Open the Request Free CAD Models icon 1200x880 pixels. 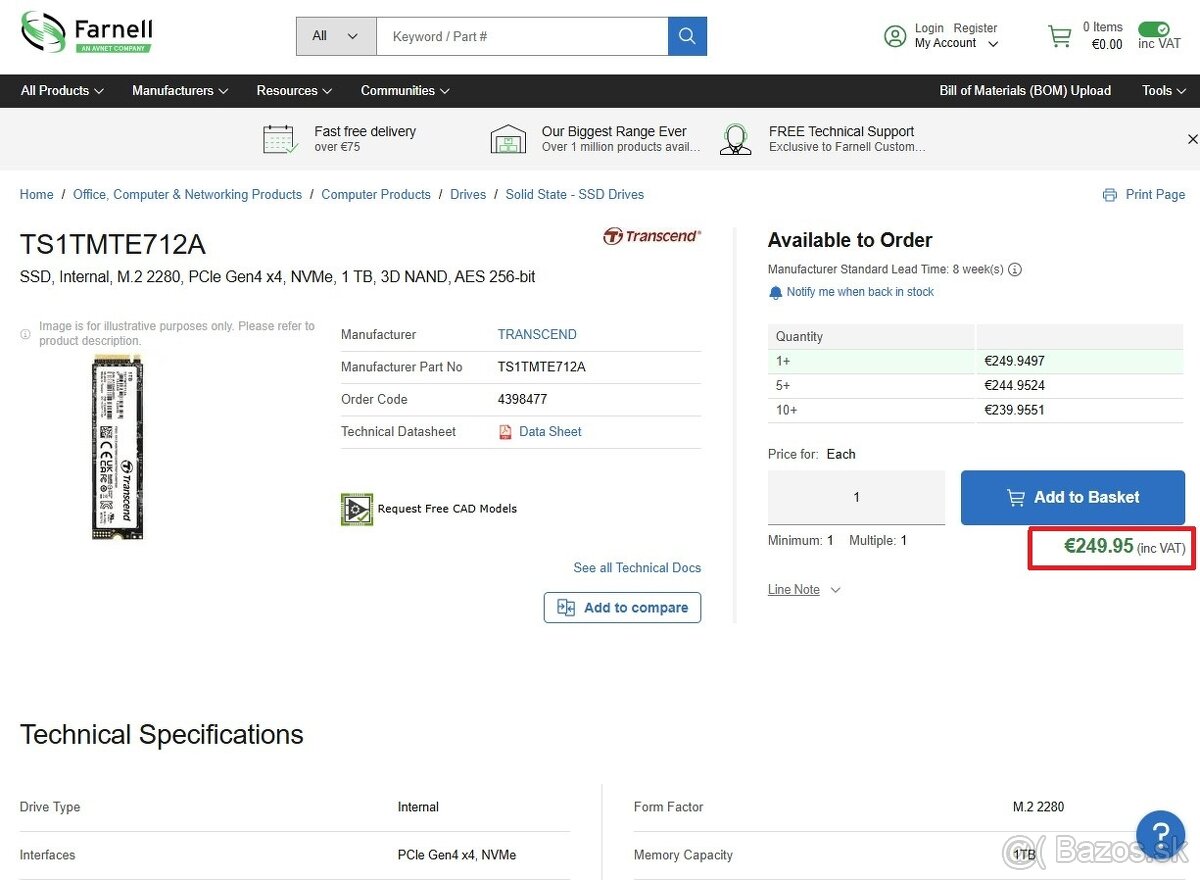357,509
